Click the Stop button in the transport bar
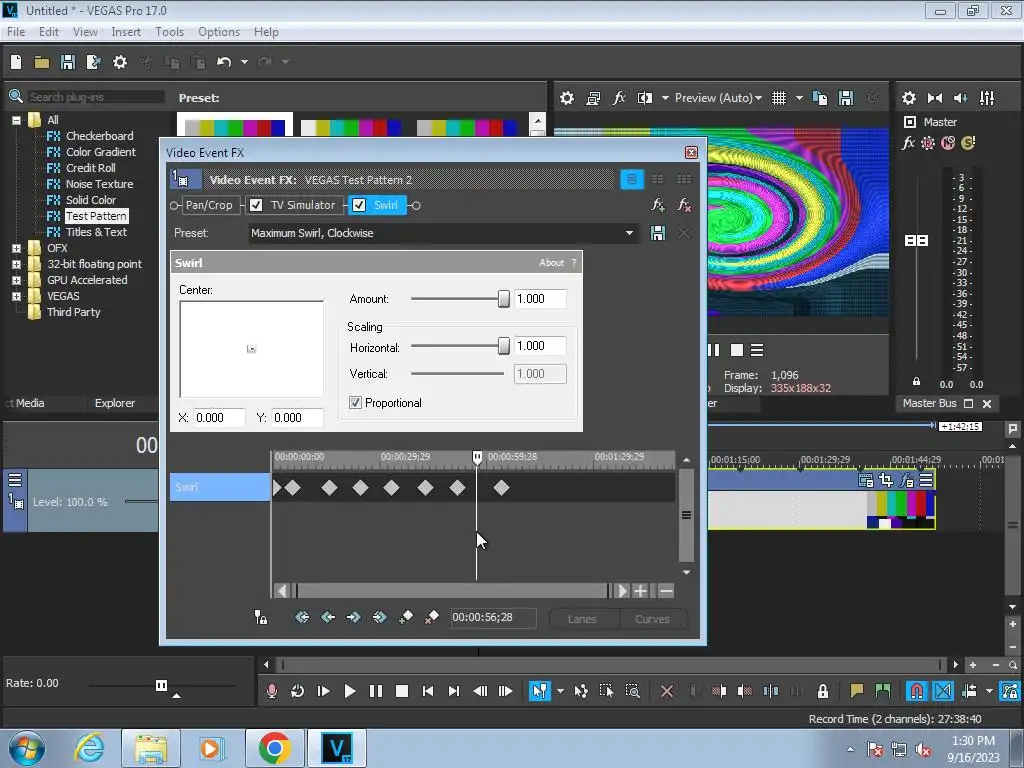Image resolution: width=1024 pixels, height=768 pixels. (402, 691)
